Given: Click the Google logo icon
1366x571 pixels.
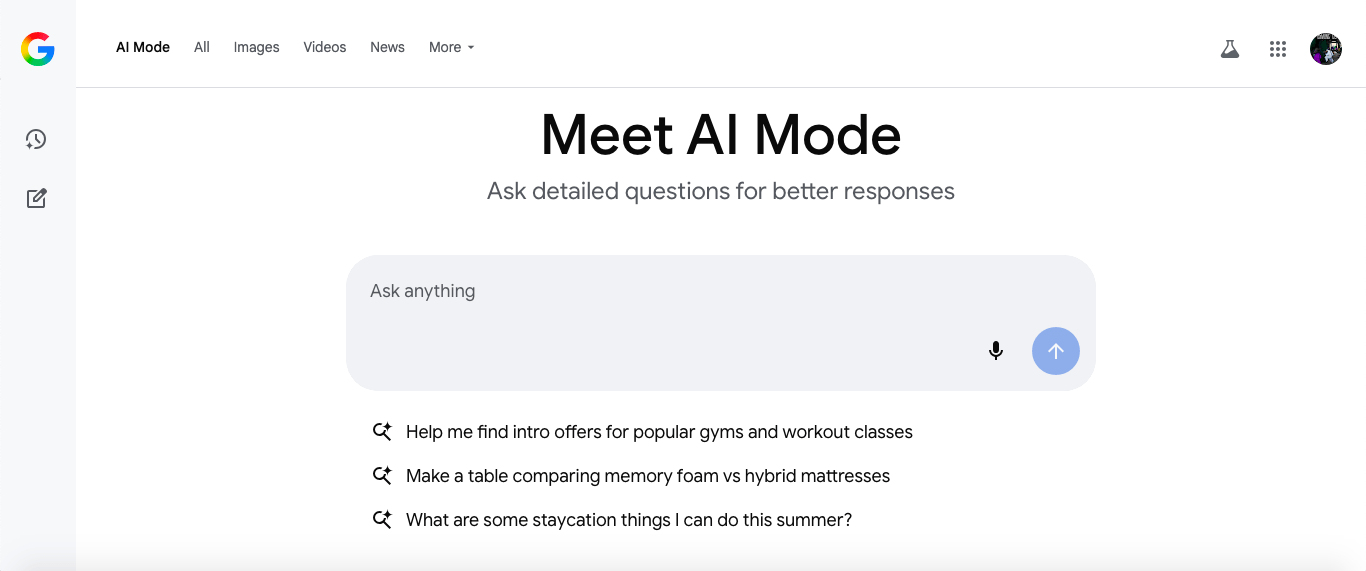Looking at the screenshot, I should pos(38,48).
